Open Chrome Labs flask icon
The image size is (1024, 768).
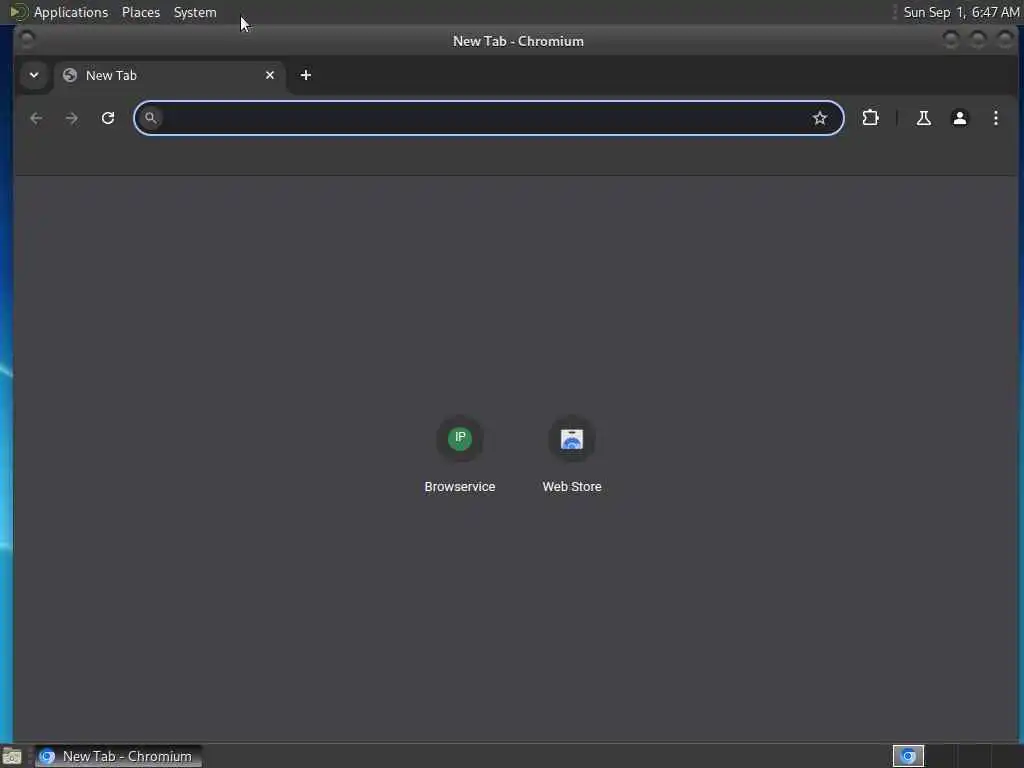(923, 118)
